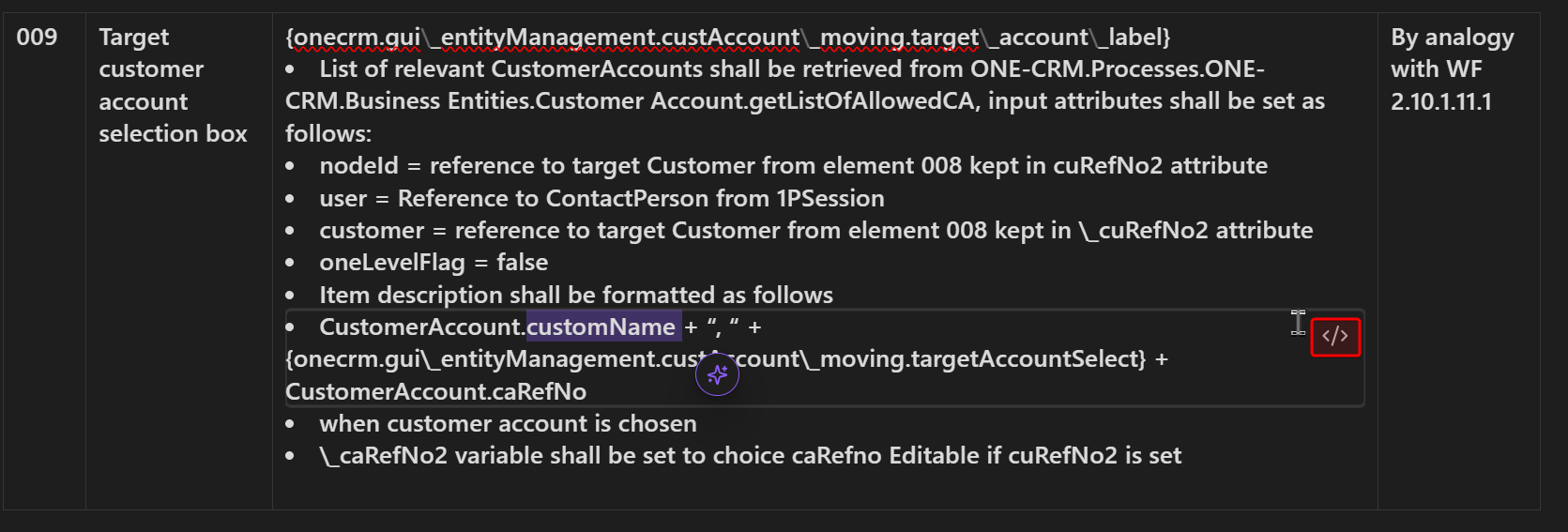Place cursor in the nodeId bullet line
This screenshot has width=1568, height=532.
pos(793,166)
